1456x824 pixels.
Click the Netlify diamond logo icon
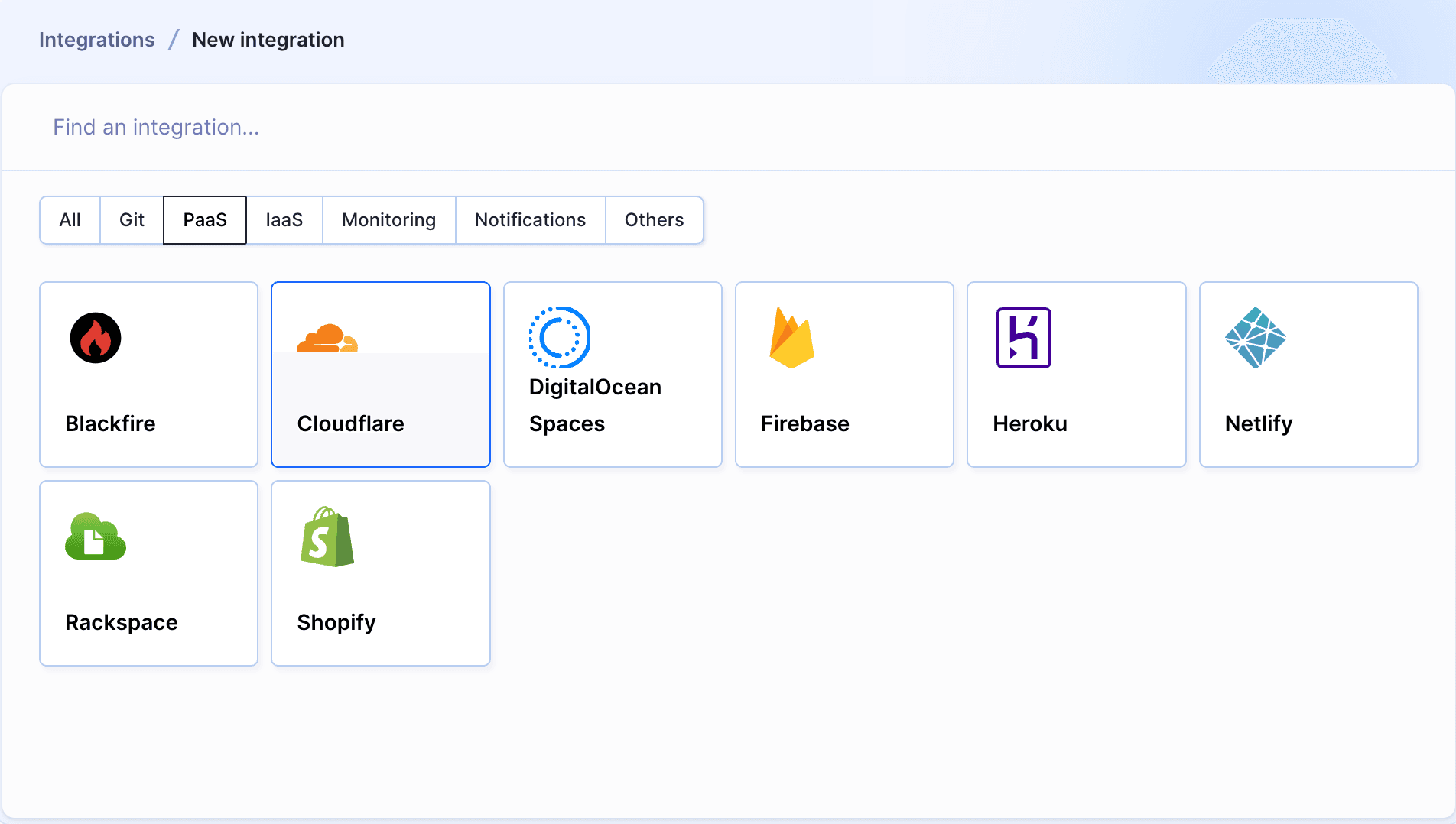[x=1256, y=338]
